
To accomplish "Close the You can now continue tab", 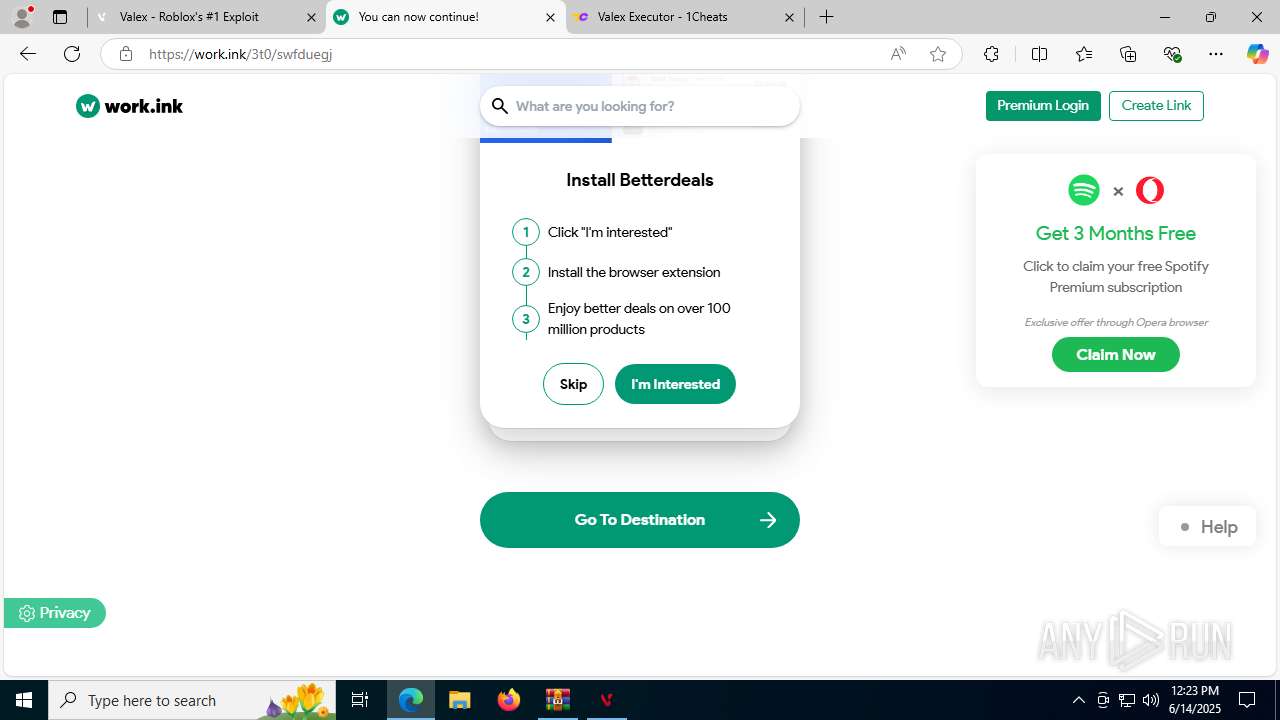I will [550, 17].
